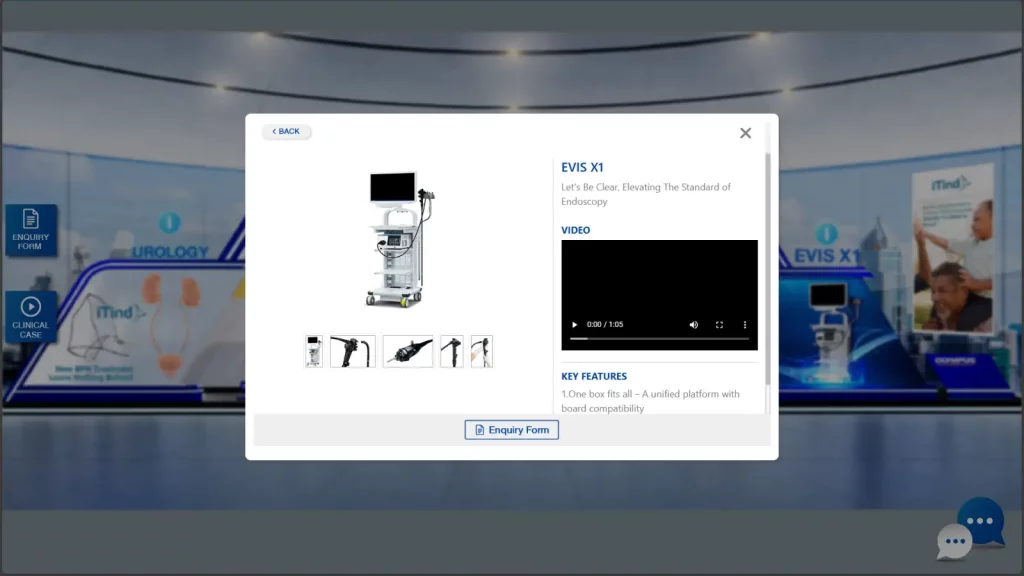Enter fullscreen mode on the video

[719, 325]
